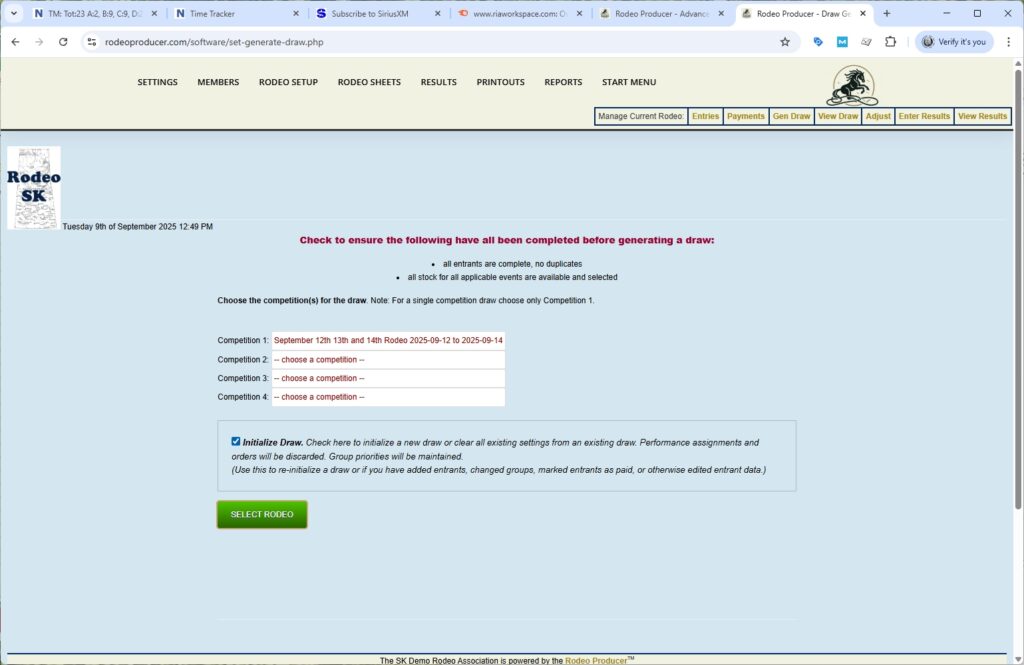This screenshot has height=665, width=1024.
Task: Open a new browser tab with plus icon
Action: [887, 14]
